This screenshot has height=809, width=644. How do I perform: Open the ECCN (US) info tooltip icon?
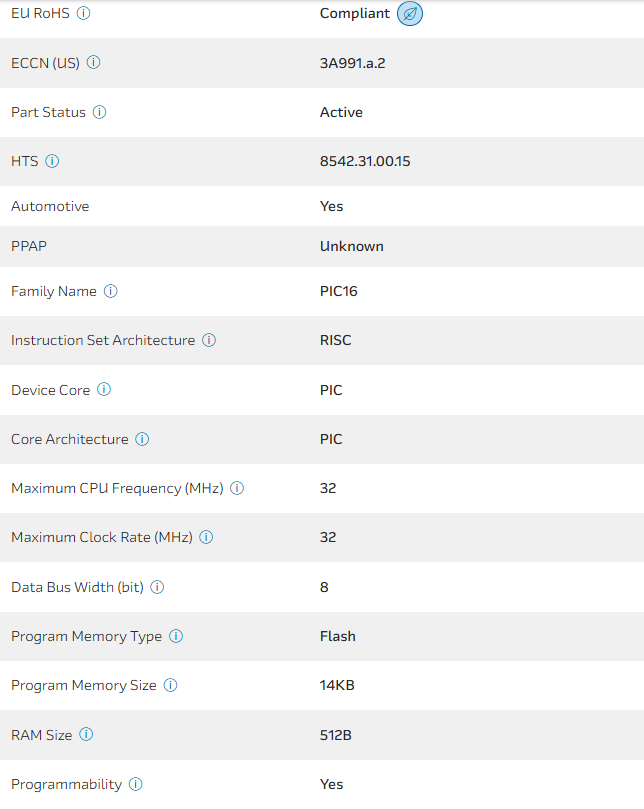click(94, 62)
